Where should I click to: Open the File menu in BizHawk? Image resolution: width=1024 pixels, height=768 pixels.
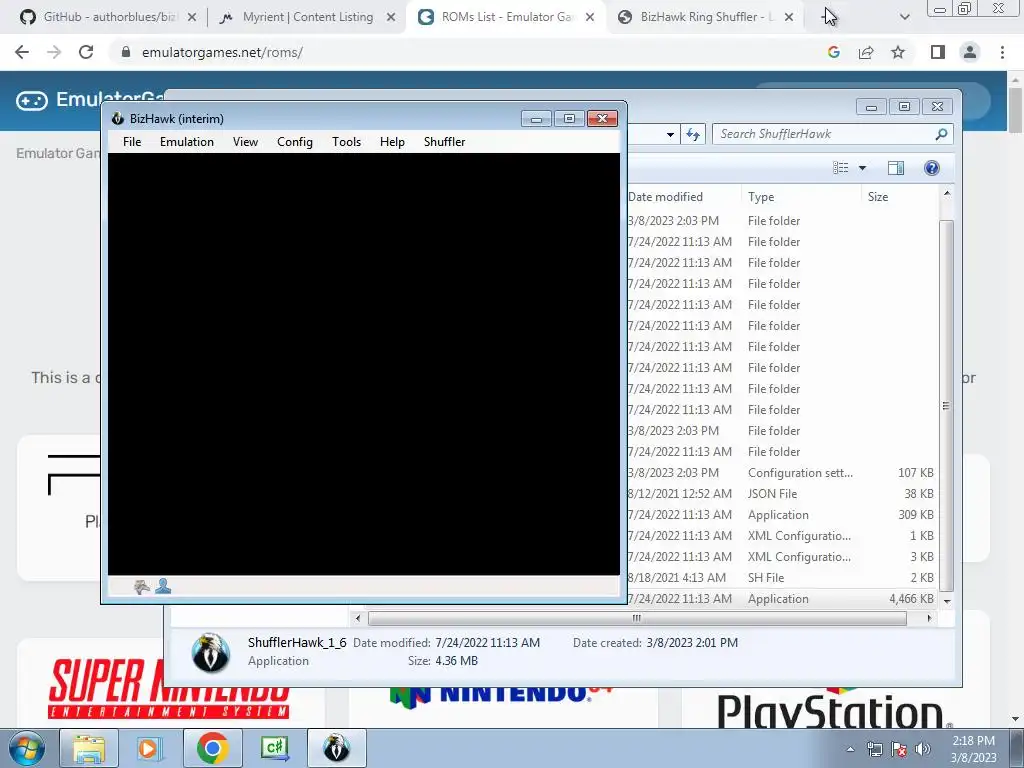click(x=132, y=142)
